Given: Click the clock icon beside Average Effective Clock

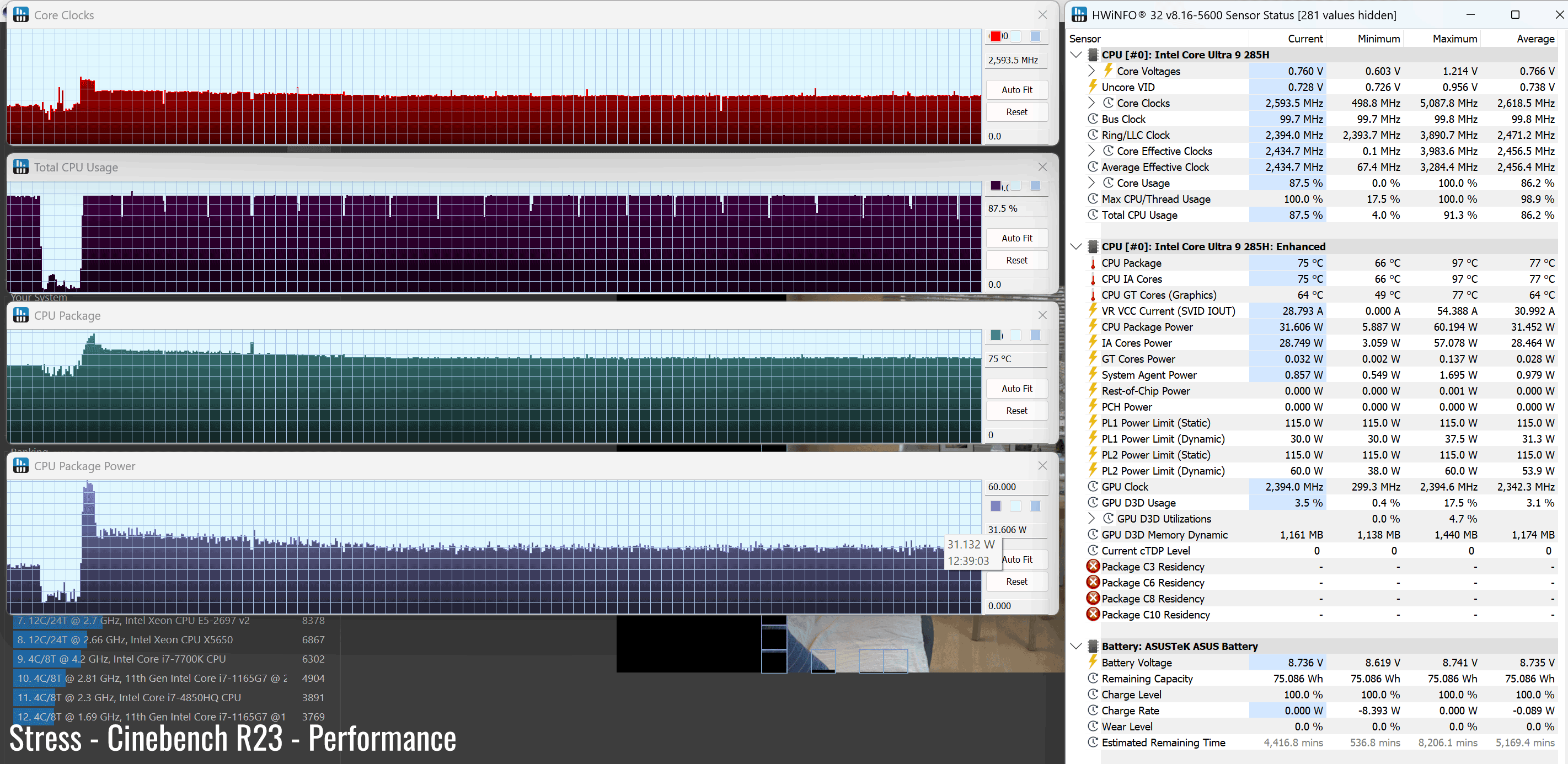Looking at the screenshot, I should click(1093, 166).
